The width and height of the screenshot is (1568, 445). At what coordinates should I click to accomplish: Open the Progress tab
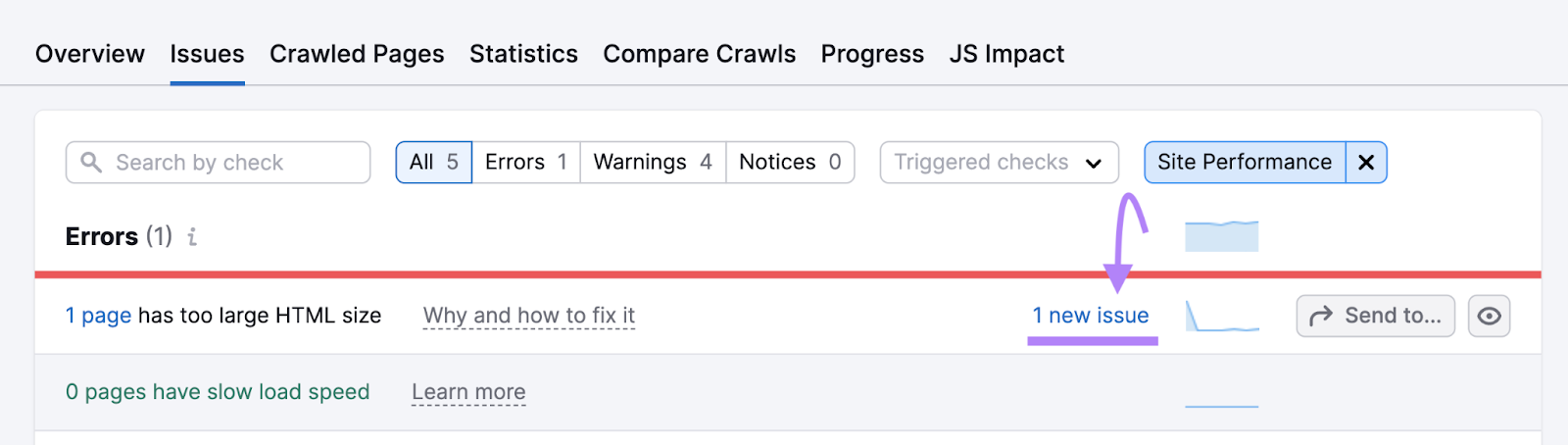click(872, 54)
